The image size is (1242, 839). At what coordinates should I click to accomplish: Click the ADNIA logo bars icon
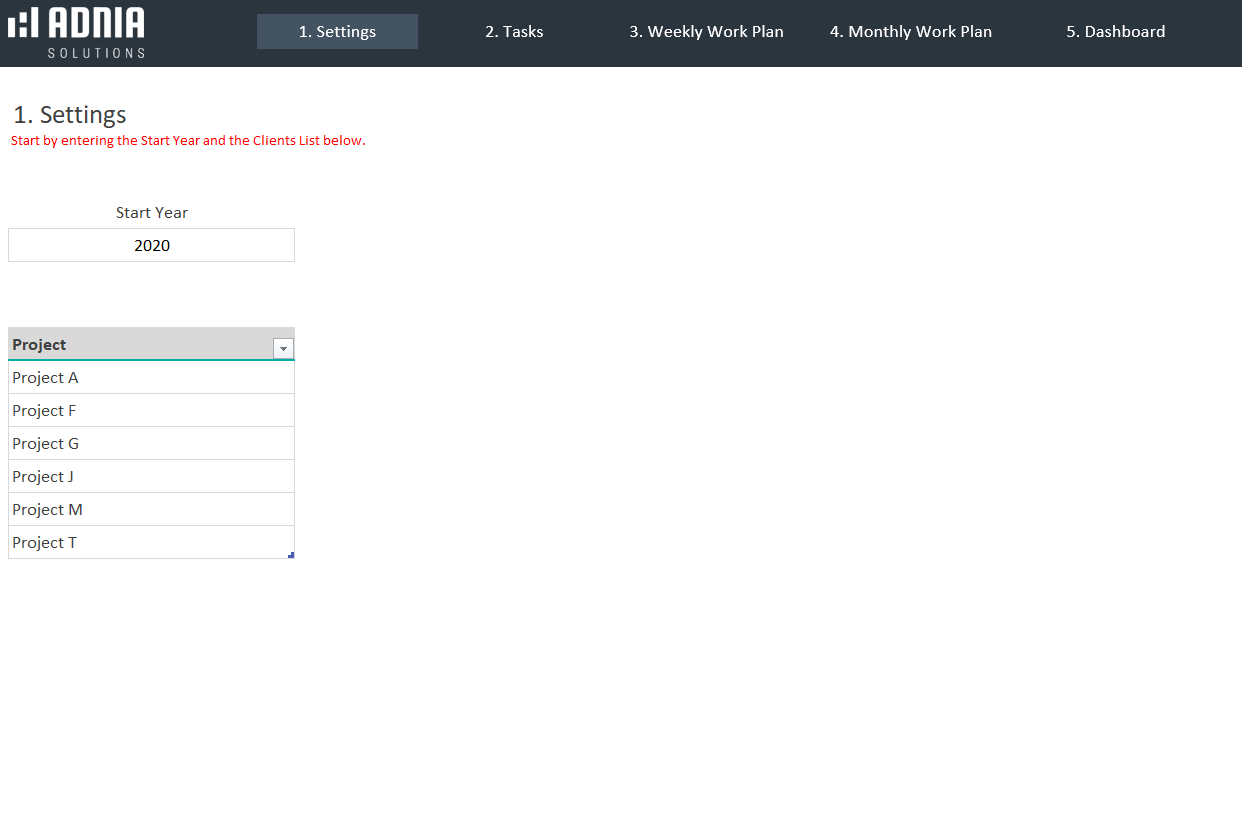click(x=23, y=23)
